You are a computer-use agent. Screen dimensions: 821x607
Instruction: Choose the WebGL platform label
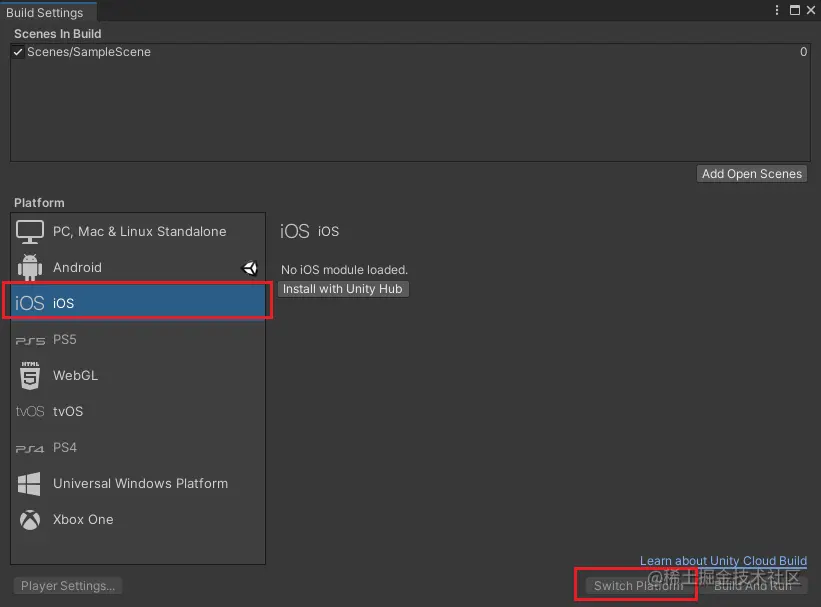click(75, 376)
